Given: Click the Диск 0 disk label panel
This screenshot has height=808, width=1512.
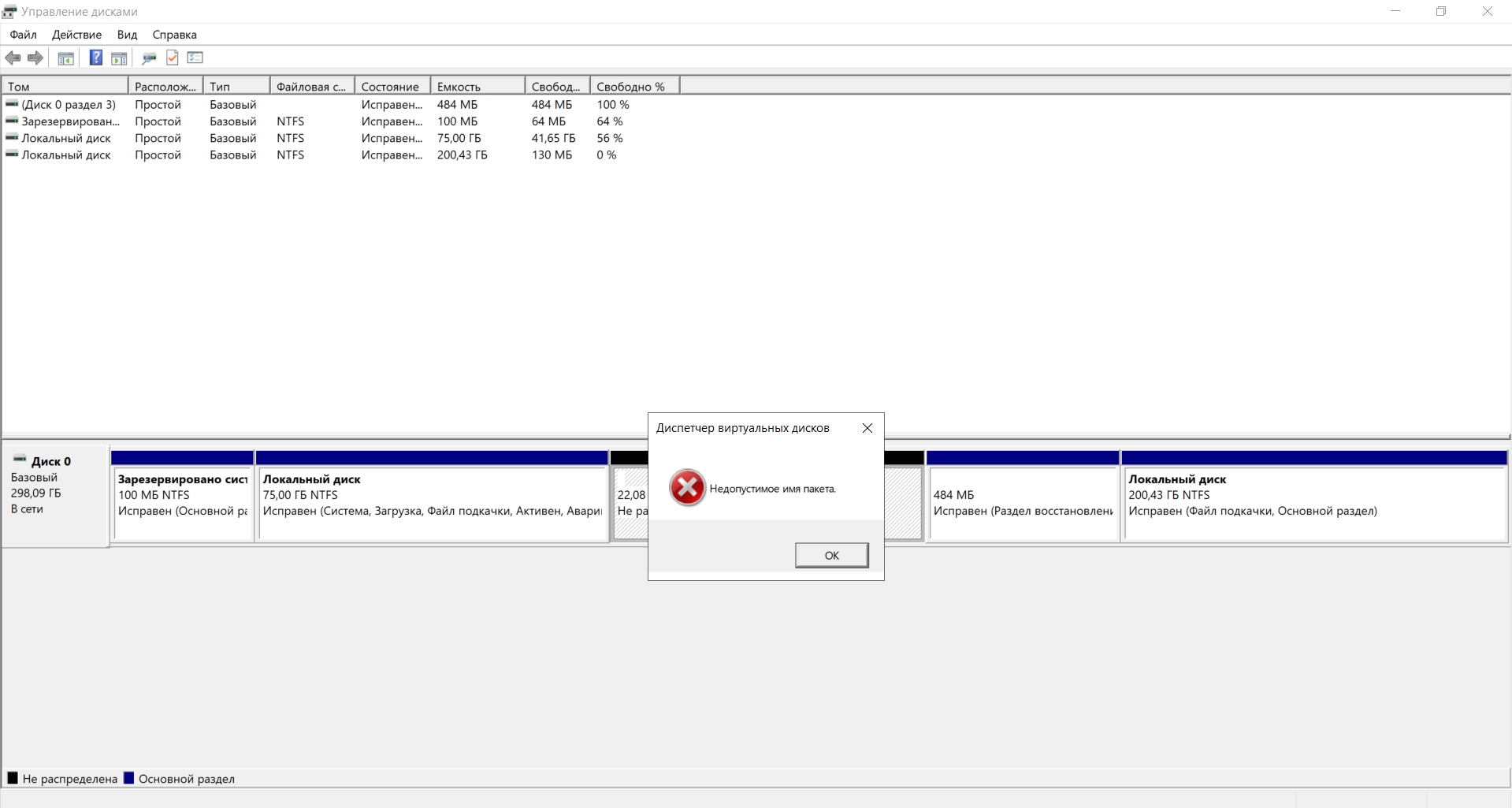Looking at the screenshot, I should [55, 495].
